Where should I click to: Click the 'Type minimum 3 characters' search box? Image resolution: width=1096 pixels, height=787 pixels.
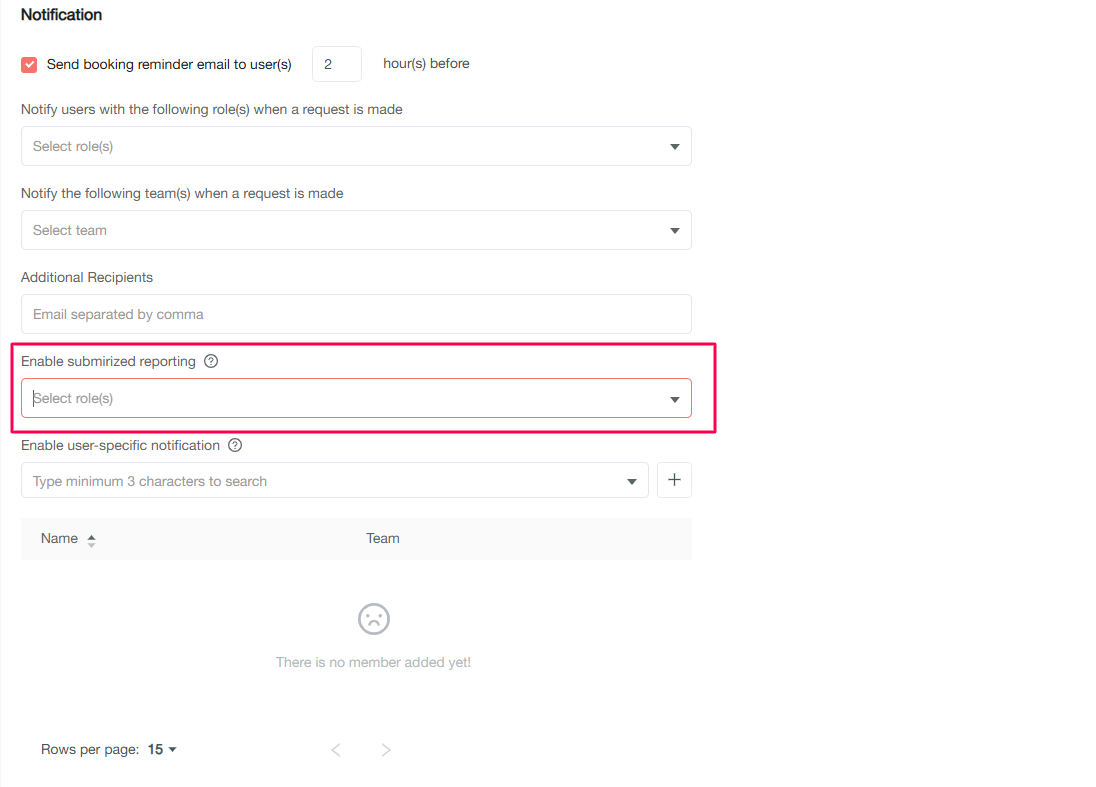(x=320, y=481)
